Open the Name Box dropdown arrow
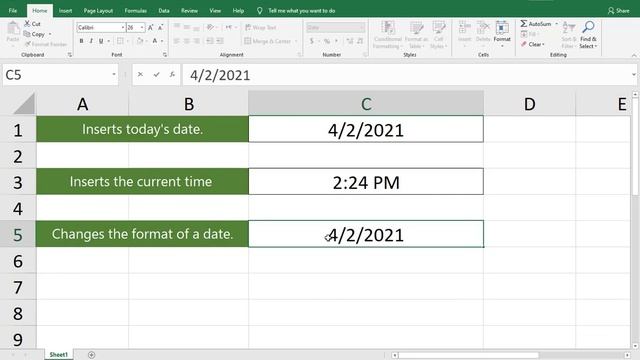 (113, 75)
